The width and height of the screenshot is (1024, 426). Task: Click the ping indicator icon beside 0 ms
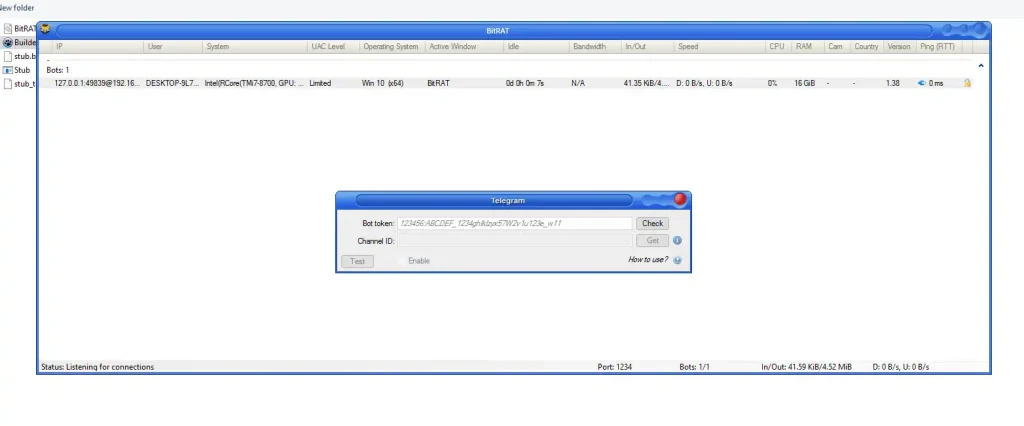pos(921,83)
